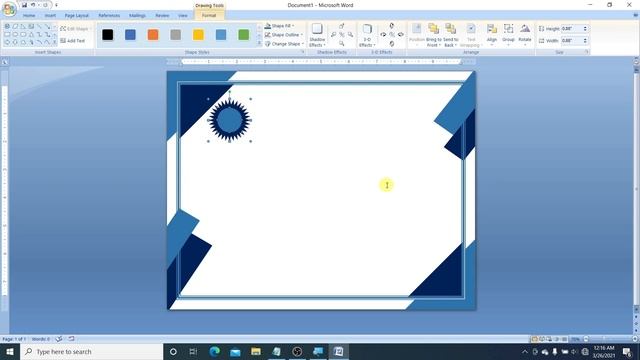Open Mailings ribbon tab
This screenshot has height=360, width=640.
(x=137, y=16)
